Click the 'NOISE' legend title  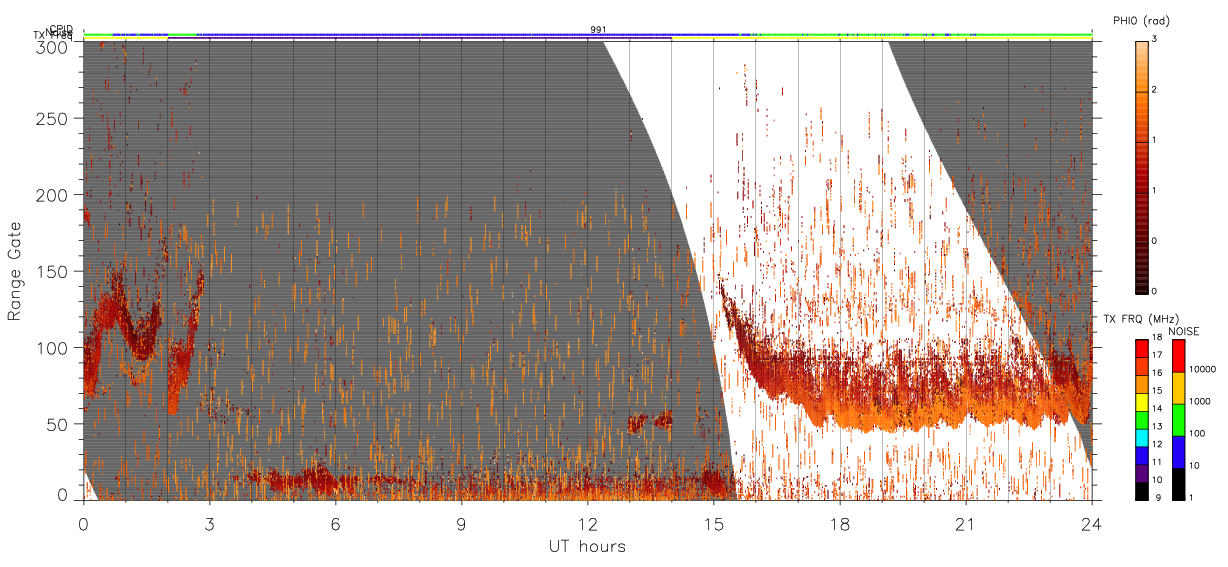pos(1184,331)
